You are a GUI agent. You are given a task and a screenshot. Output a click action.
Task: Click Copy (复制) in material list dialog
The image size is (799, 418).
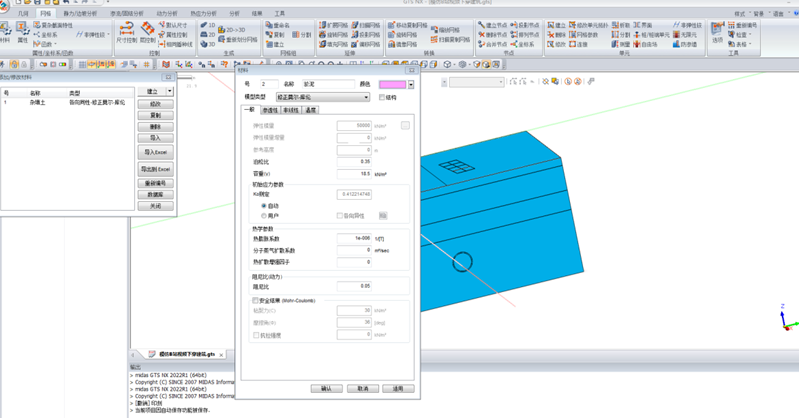(x=155, y=115)
